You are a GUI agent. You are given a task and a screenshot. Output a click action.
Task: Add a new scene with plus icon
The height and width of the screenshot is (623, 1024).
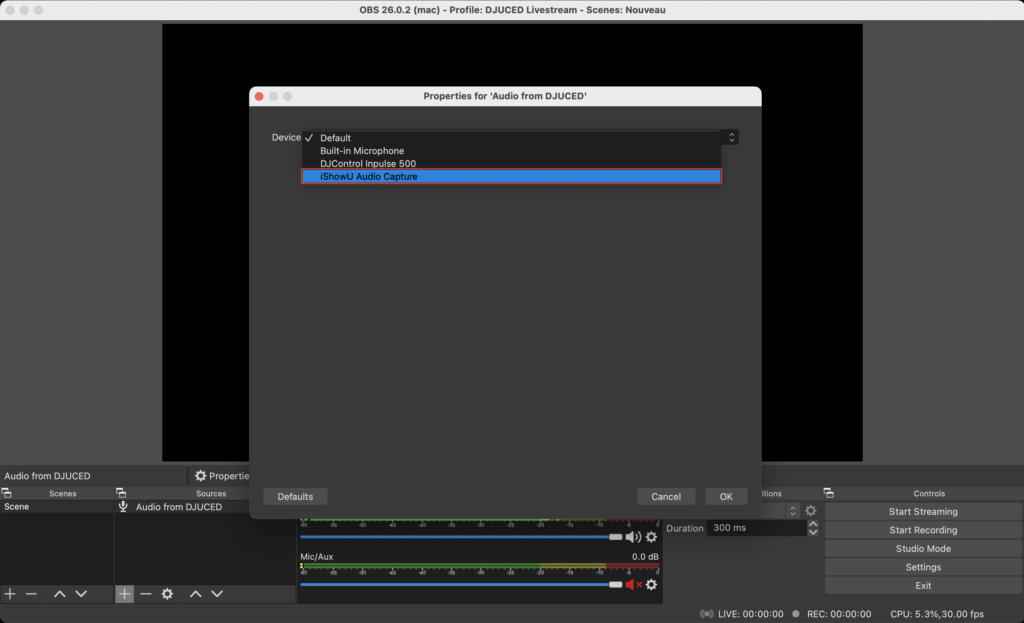tap(10, 594)
